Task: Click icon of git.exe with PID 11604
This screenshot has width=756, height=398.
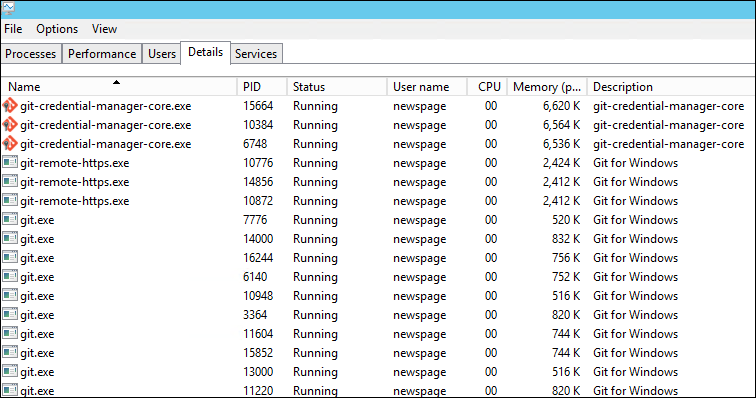Action: click(x=10, y=333)
